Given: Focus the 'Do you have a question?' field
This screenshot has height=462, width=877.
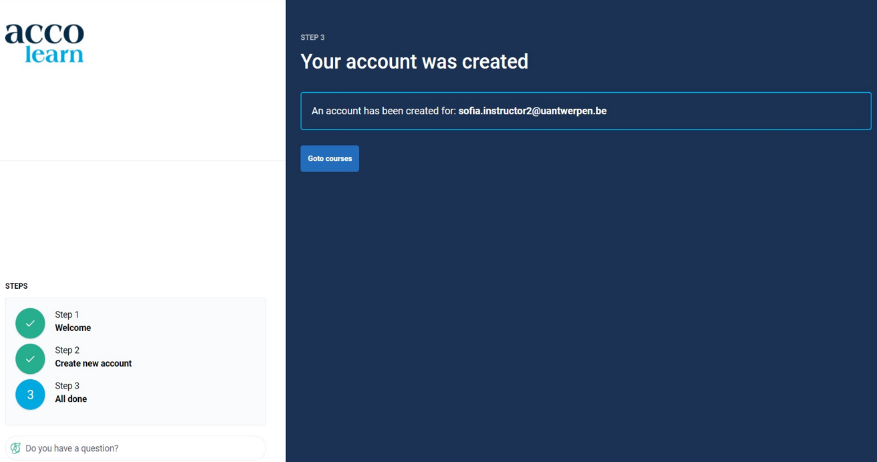Looking at the screenshot, I should (x=135, y=448).
